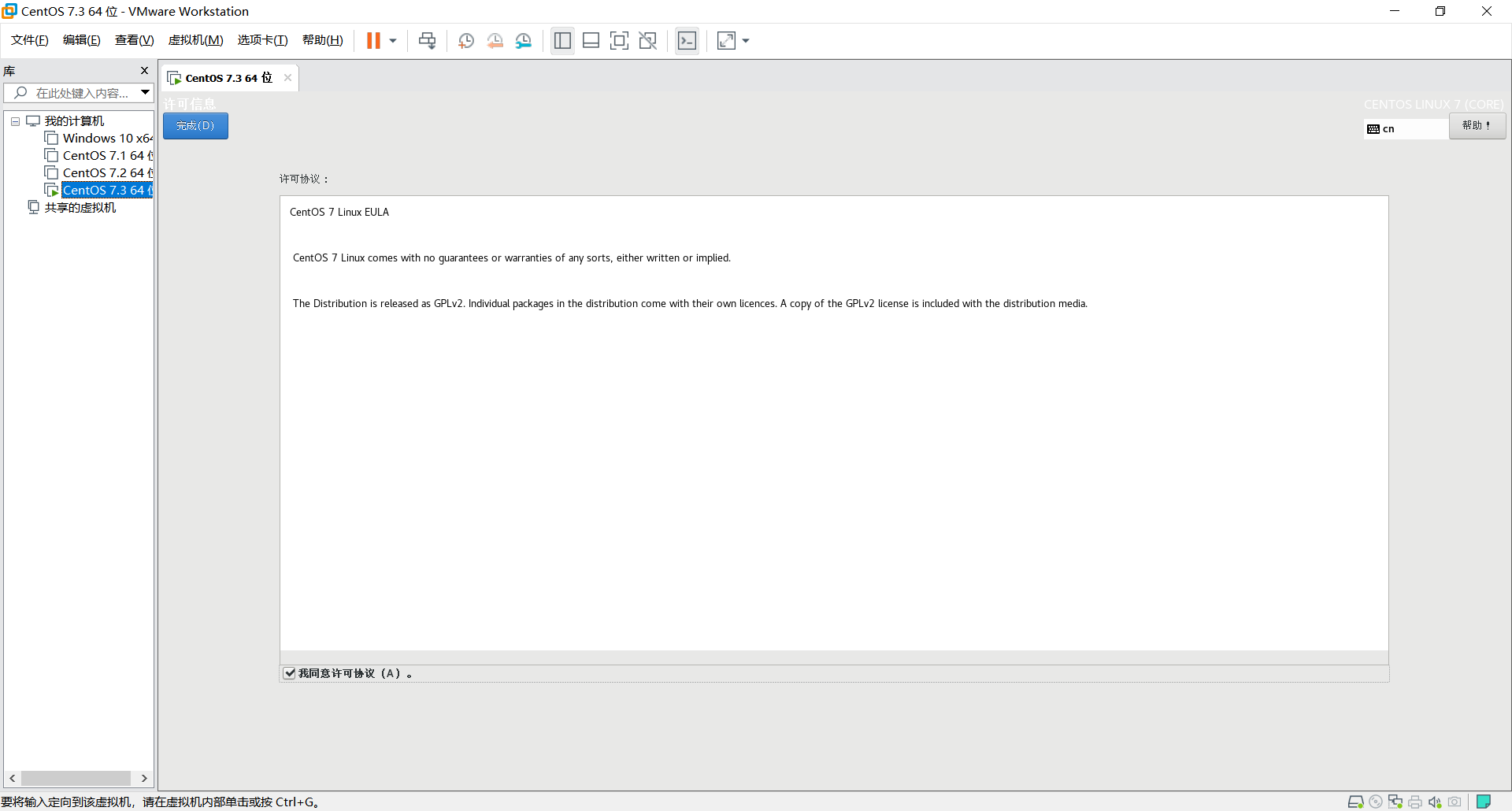Open the 文件(F) menu
Image resolution: width=1512 pixels, height=811 pixels.
coord(30,40)
